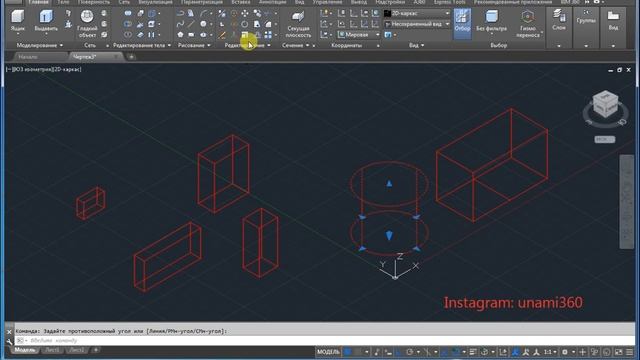640x360 pixels.
Task: Open the 2D-каркас visual style dropdown
Action: click(x=417, y=13)
